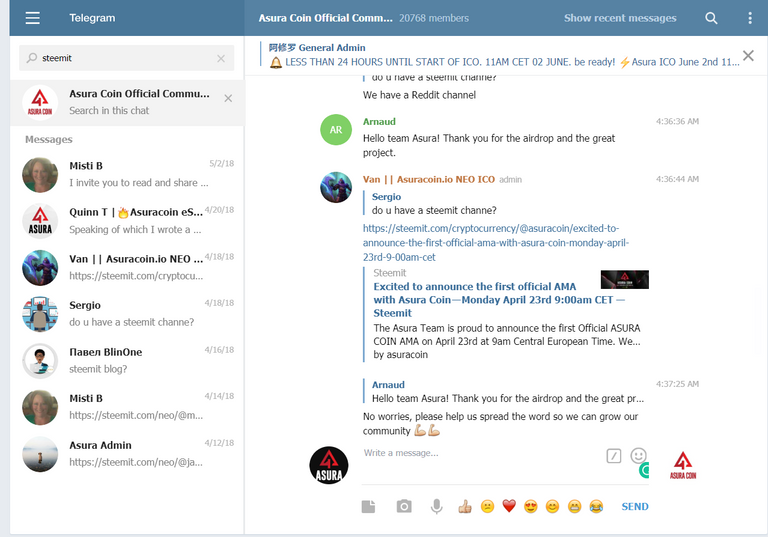Viewport: 768px width, 537px height.
Task: Open the Telegram hamburger menu
Action: 33,18
